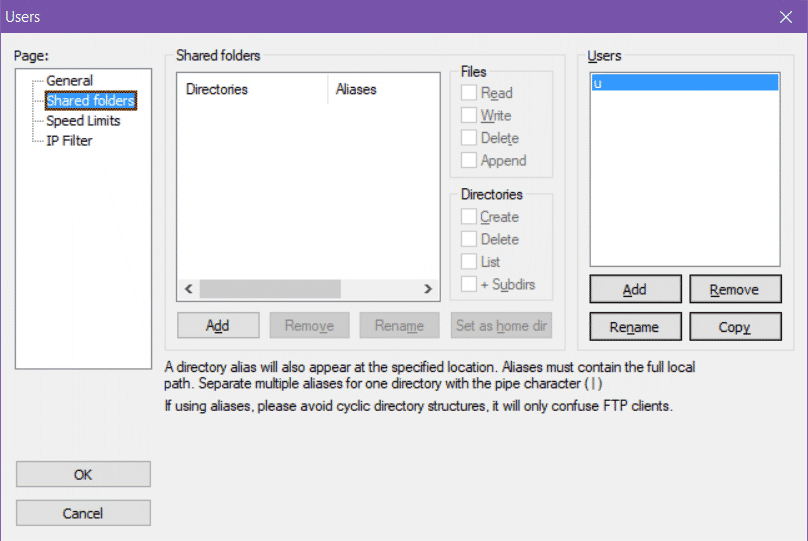Enable the Directories Create checkbox
This screenshot has height=541, width=808.
pyautogui.click(x=469, y=217)
